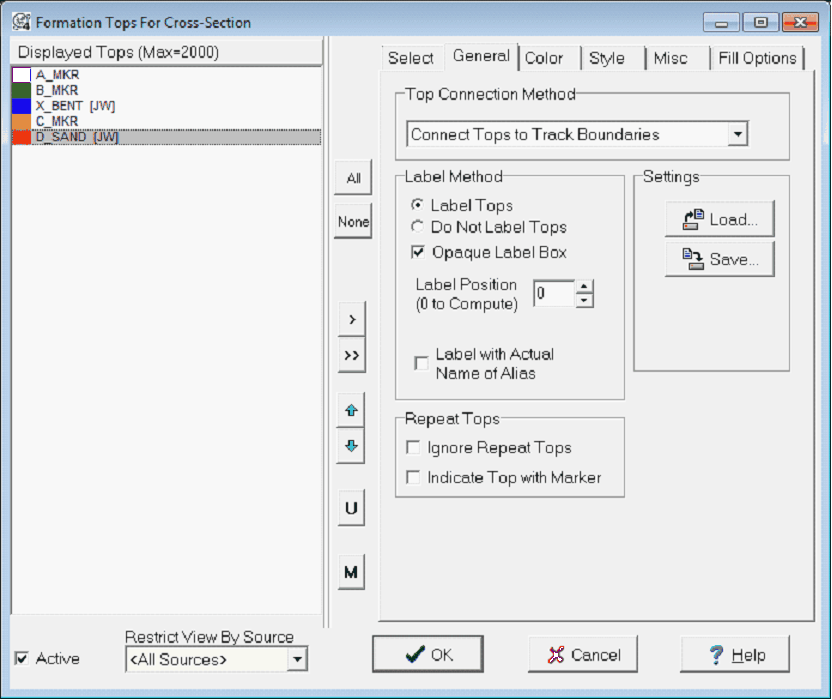Select the Do Not Label Tops radio button
The image size is (832, 700).
click(x=419, y=227)
